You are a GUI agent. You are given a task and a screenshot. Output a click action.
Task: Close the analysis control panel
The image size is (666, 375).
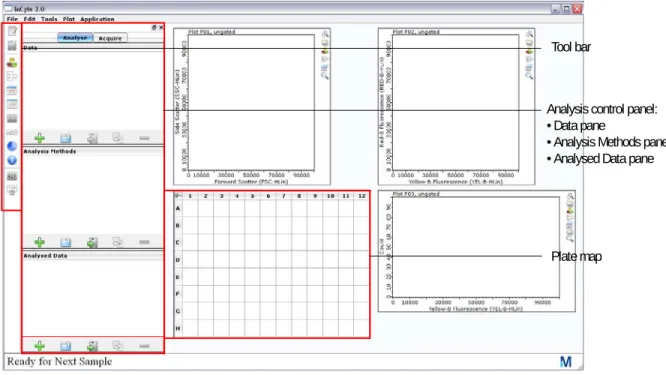pos(161,27)
